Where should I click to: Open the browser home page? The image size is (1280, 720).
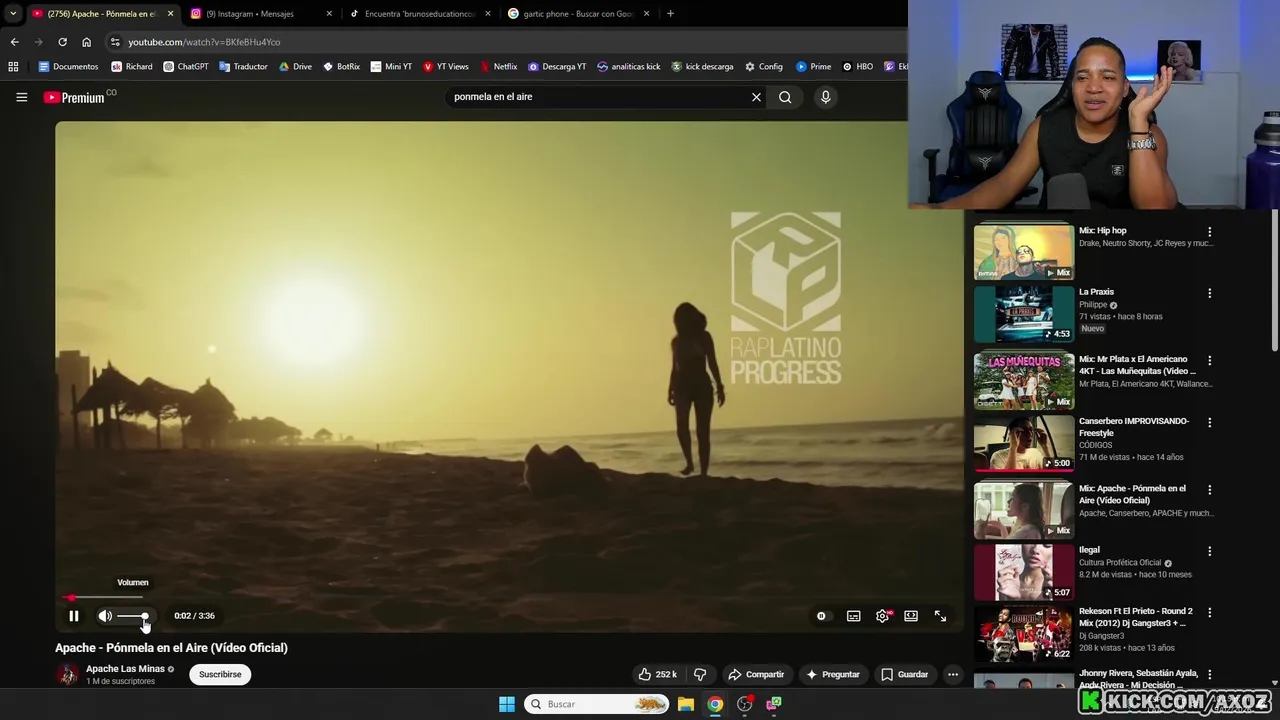click(x=86, y=42)
